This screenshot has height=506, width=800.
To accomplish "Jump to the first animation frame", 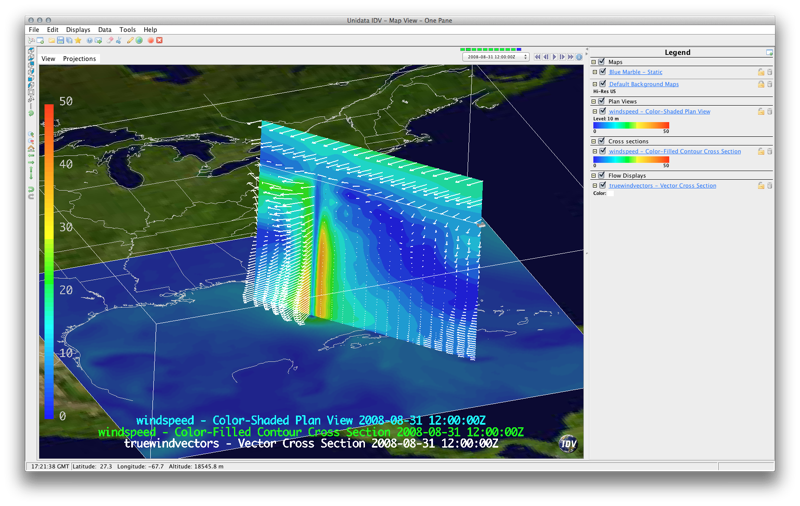I will 538,57.
